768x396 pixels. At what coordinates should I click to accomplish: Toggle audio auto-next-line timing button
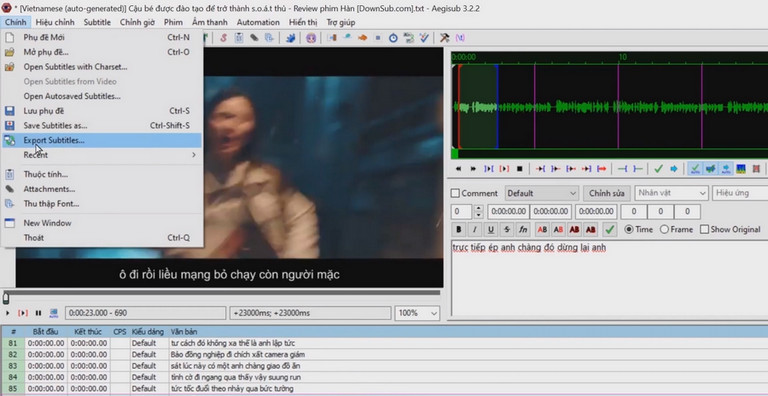click(x=710, y=169)
